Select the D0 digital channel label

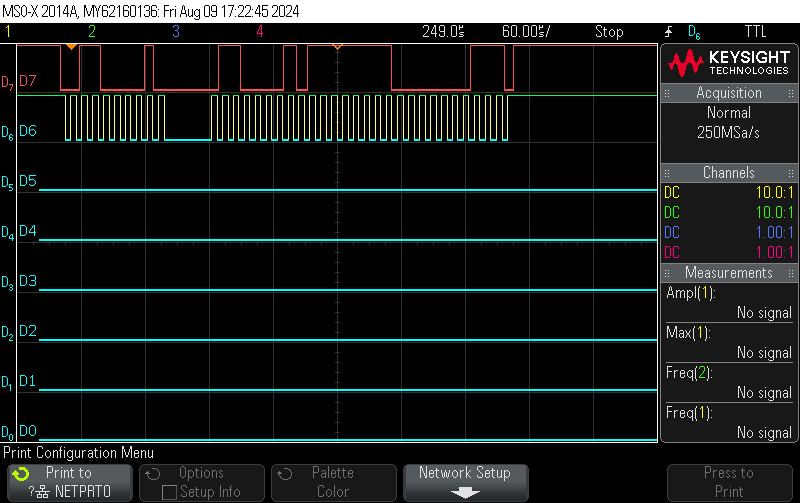click(28, 431)
